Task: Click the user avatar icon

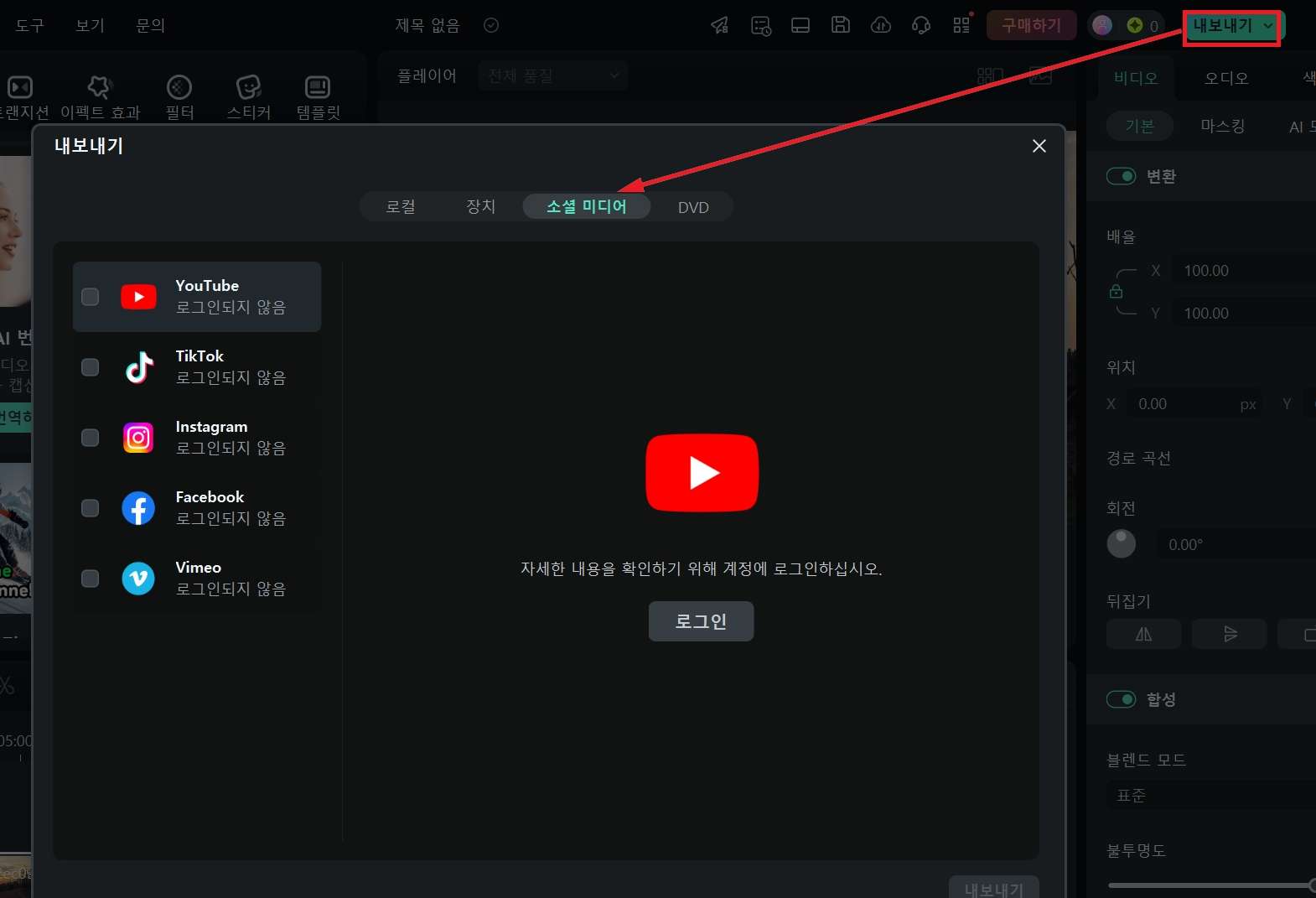Action: tap(1102, 25)
